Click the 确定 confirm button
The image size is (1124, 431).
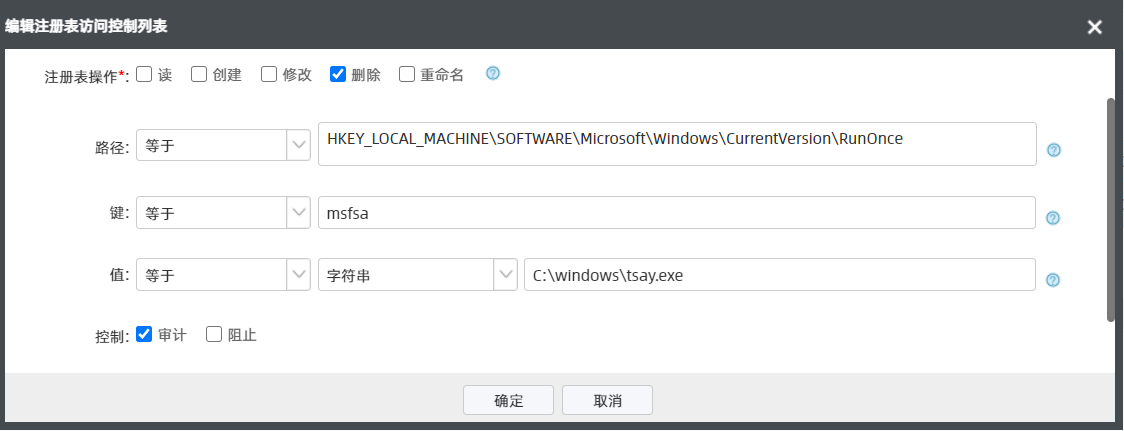508,400
